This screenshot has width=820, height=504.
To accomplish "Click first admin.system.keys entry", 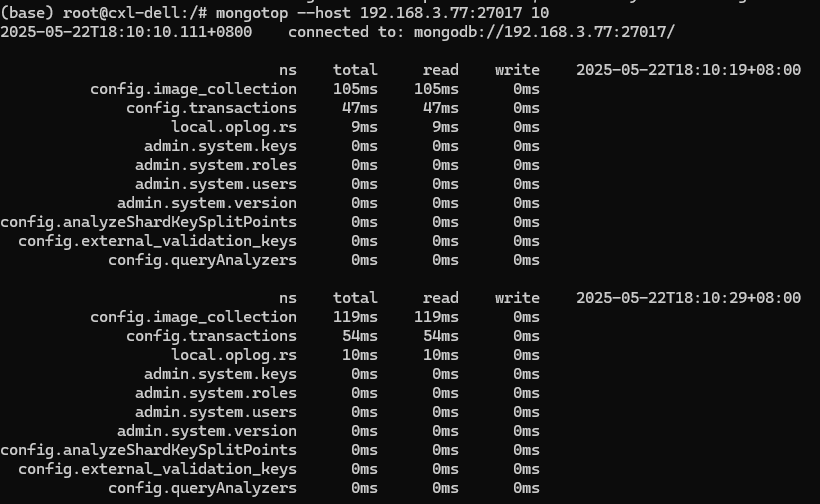I will click(220, 146).
